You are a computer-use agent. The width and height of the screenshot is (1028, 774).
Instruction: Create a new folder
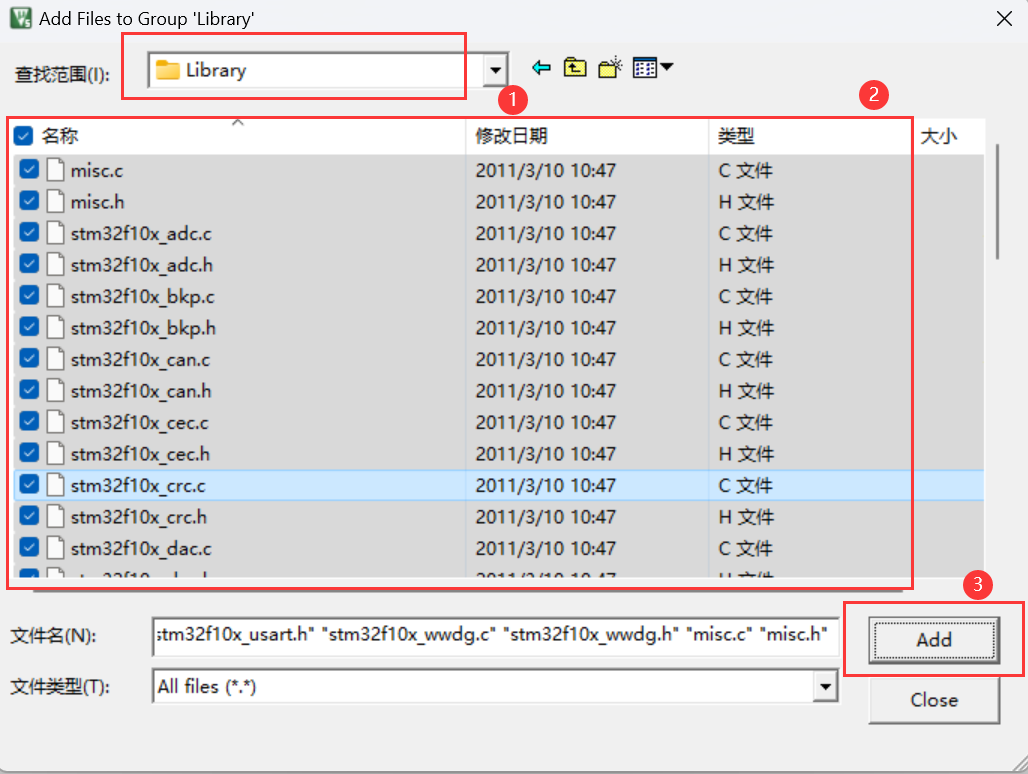610,68
